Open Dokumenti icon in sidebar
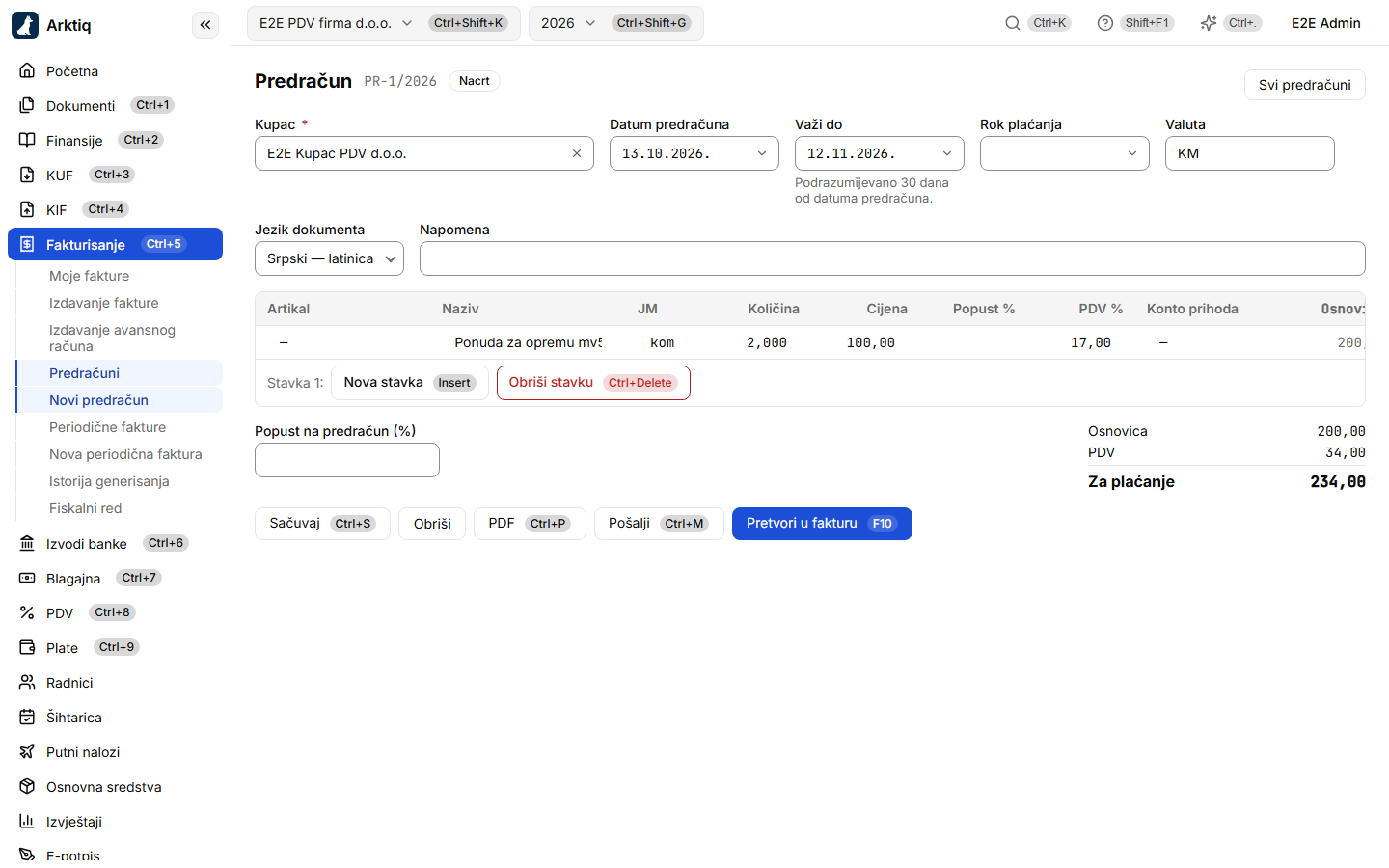This screenshot has width=1389, height=868. point(27,105)
